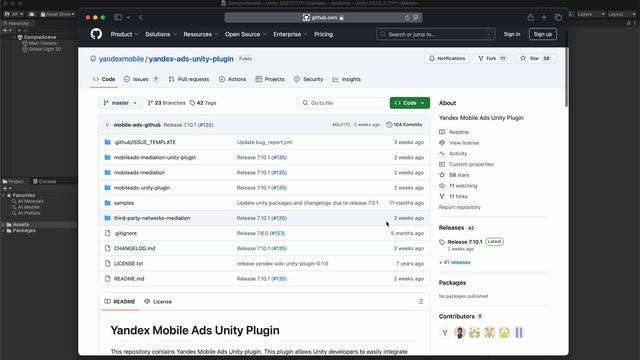Image resolution: width=640 pixels, height=360 pixels.
Task: Open a new Safari tab with plus icon
Action: pyautogui.click(x=544, y=18)
